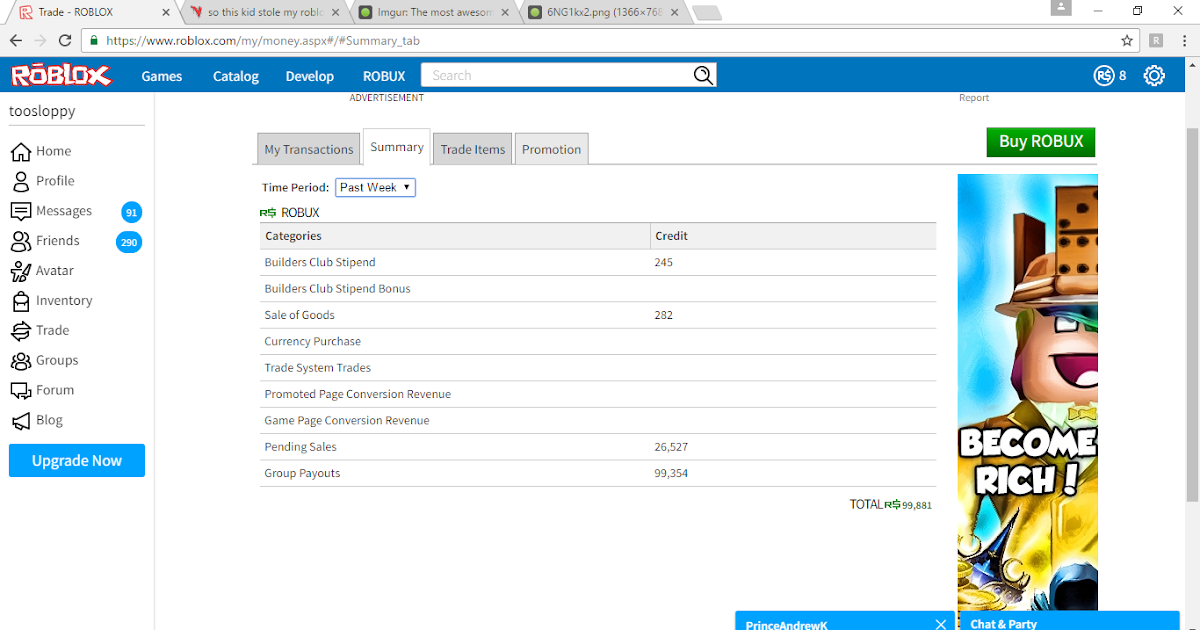Select the Summary tab
Viewport: 1200px width, 630px height.
point(397,147)
